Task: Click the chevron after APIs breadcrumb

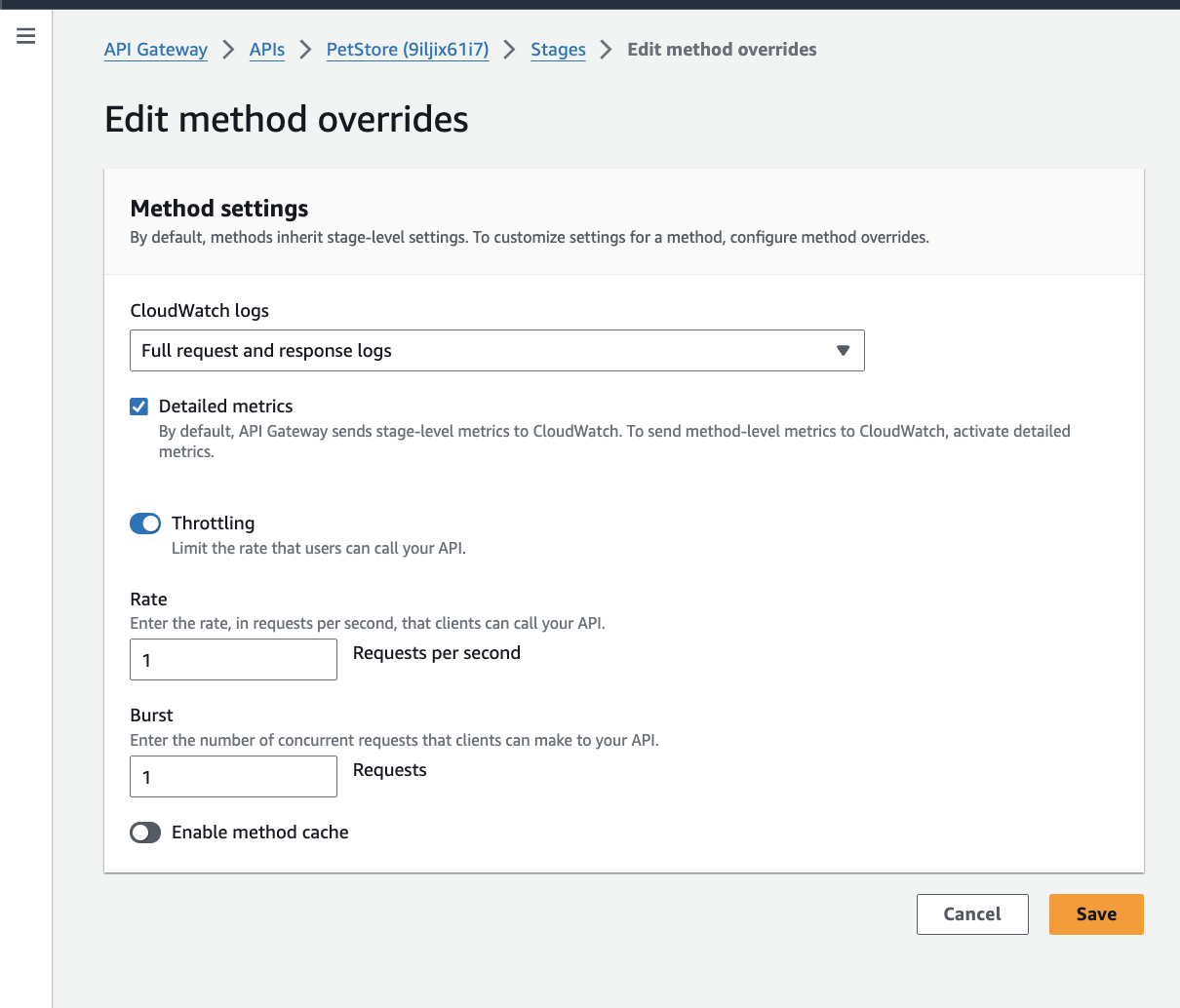Action: [305, 49]
